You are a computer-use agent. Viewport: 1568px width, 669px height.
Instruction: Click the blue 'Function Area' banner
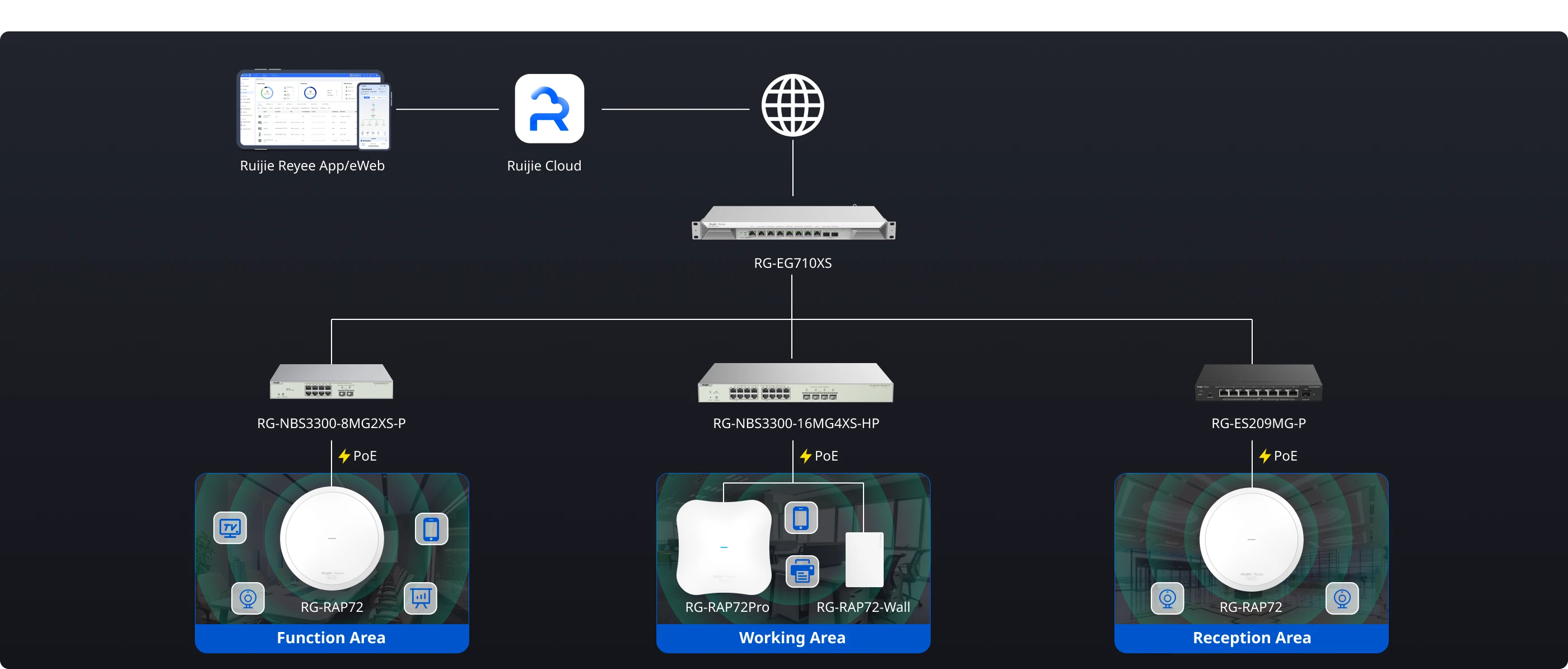tap(332, 638)
